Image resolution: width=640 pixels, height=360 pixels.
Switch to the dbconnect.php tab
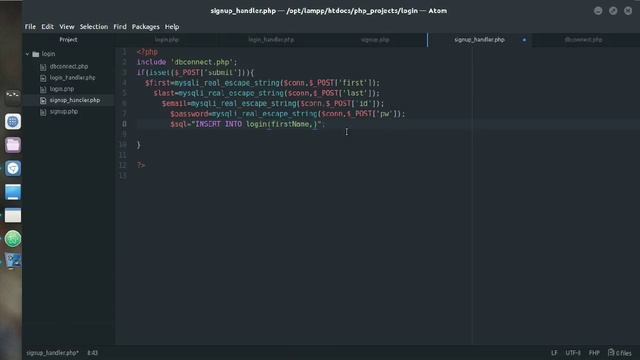[583, 40]
